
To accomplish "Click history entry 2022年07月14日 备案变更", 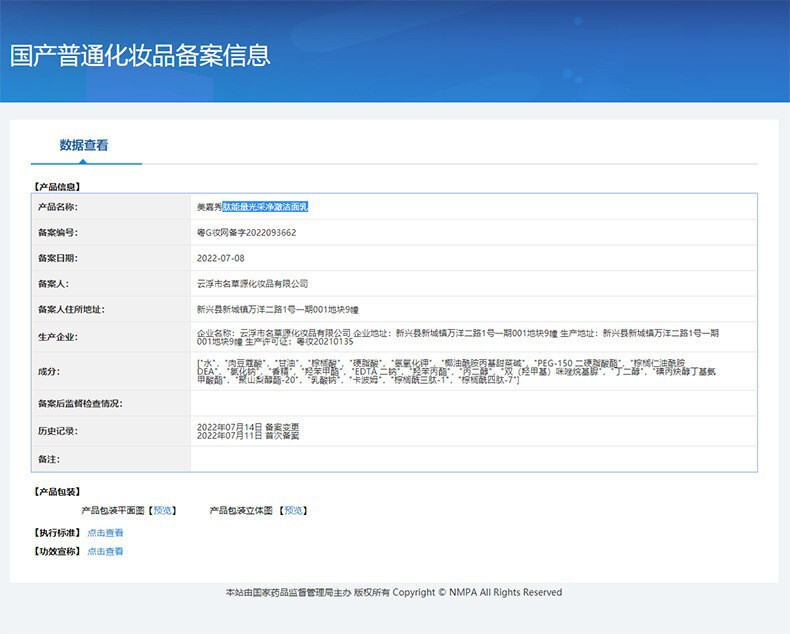I will click(248, 427).
